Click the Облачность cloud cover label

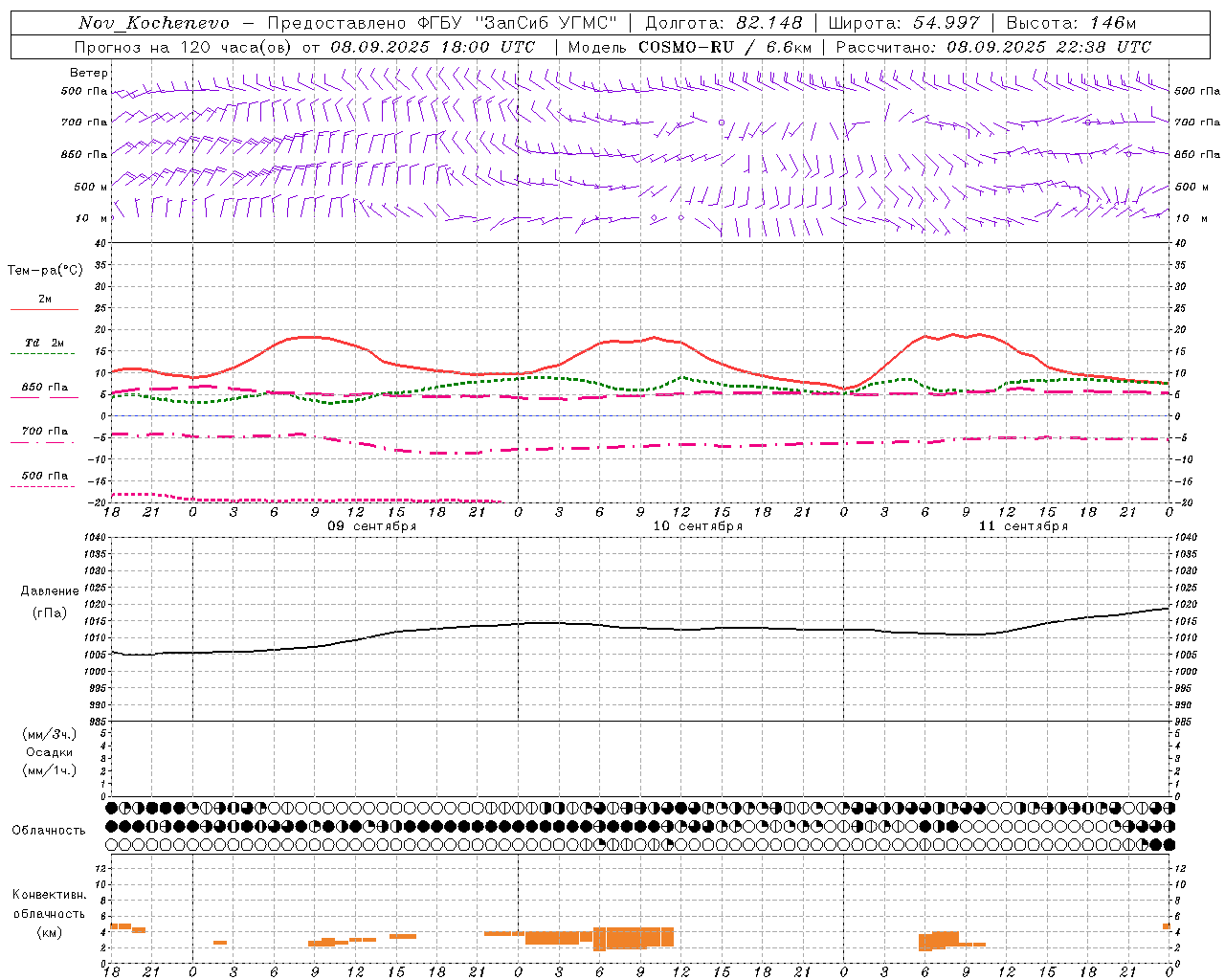coord(49,830)
